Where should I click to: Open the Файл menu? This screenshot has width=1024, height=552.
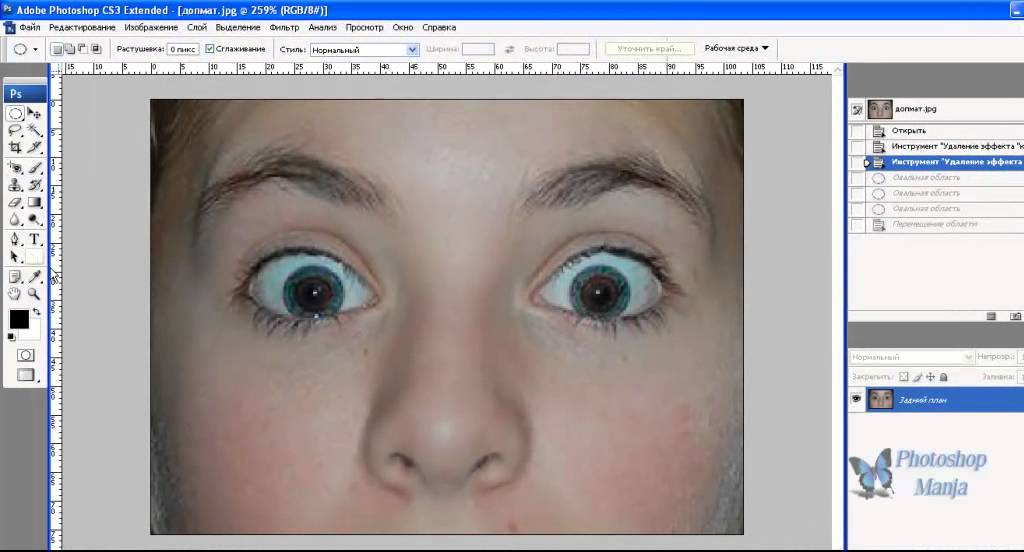pos(30,27)
